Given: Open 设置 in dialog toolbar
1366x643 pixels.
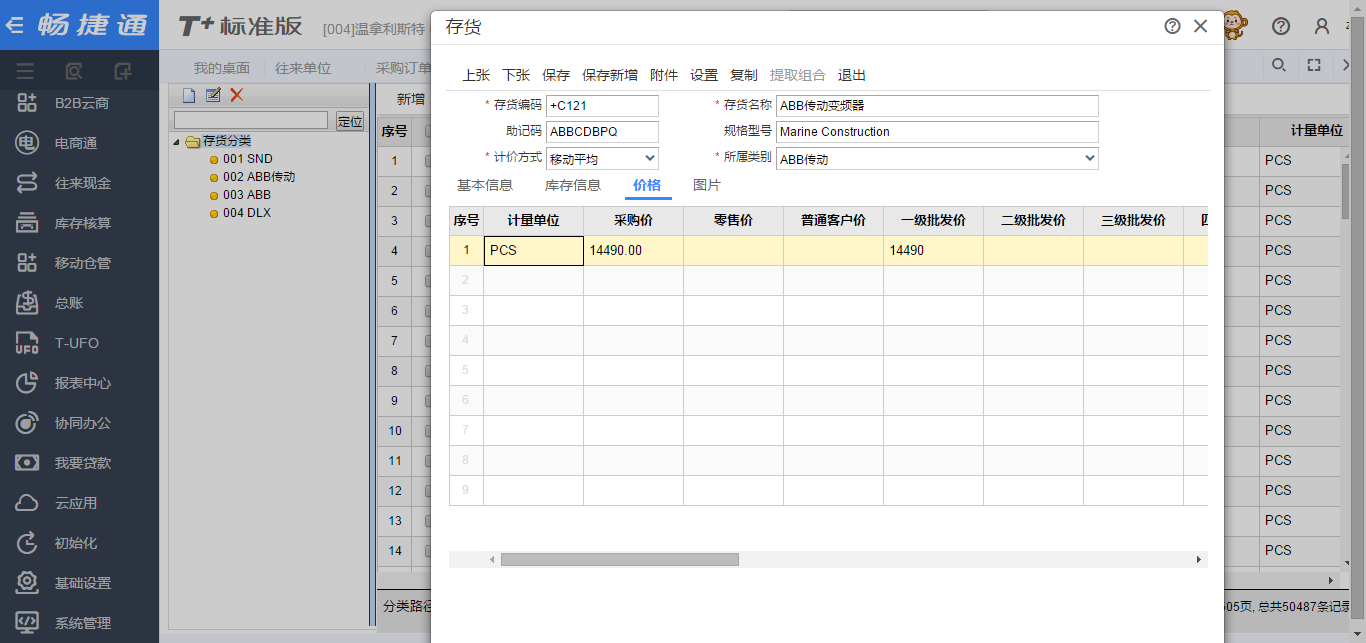Looking at the screenshot, I should click(x=704, y=75).
